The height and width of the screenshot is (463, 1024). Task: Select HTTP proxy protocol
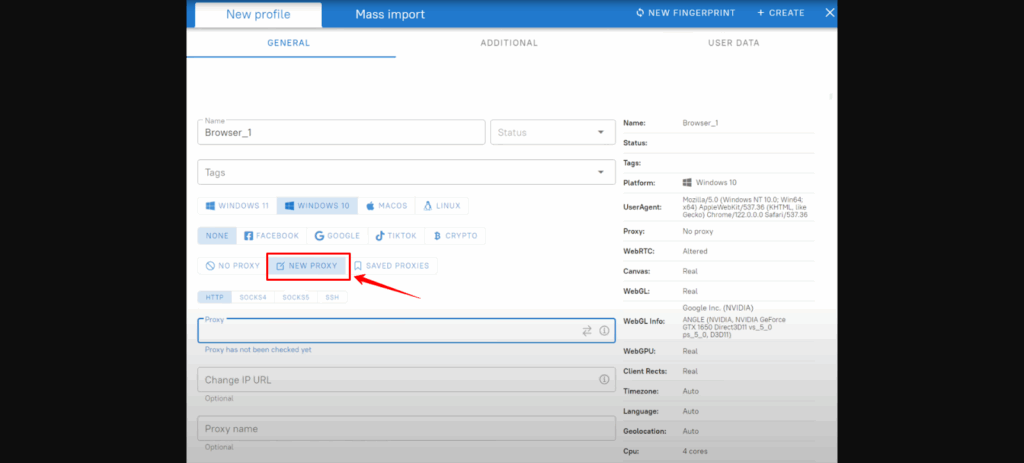215,297
